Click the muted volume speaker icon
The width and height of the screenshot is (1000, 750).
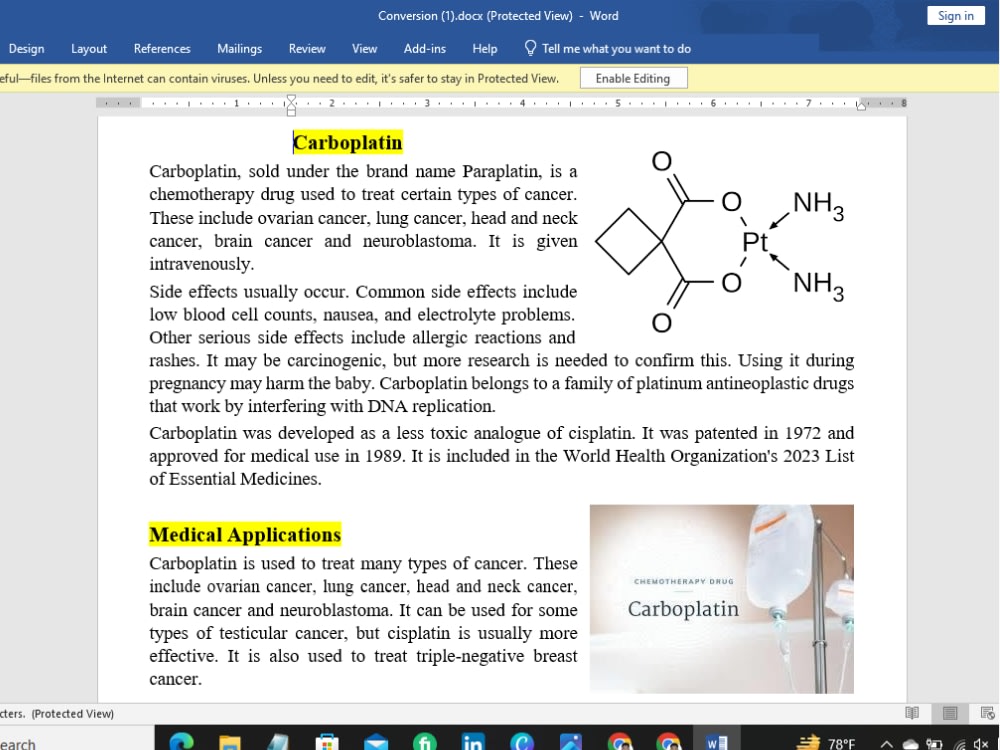pyautogui.click(x=982, y=744)
